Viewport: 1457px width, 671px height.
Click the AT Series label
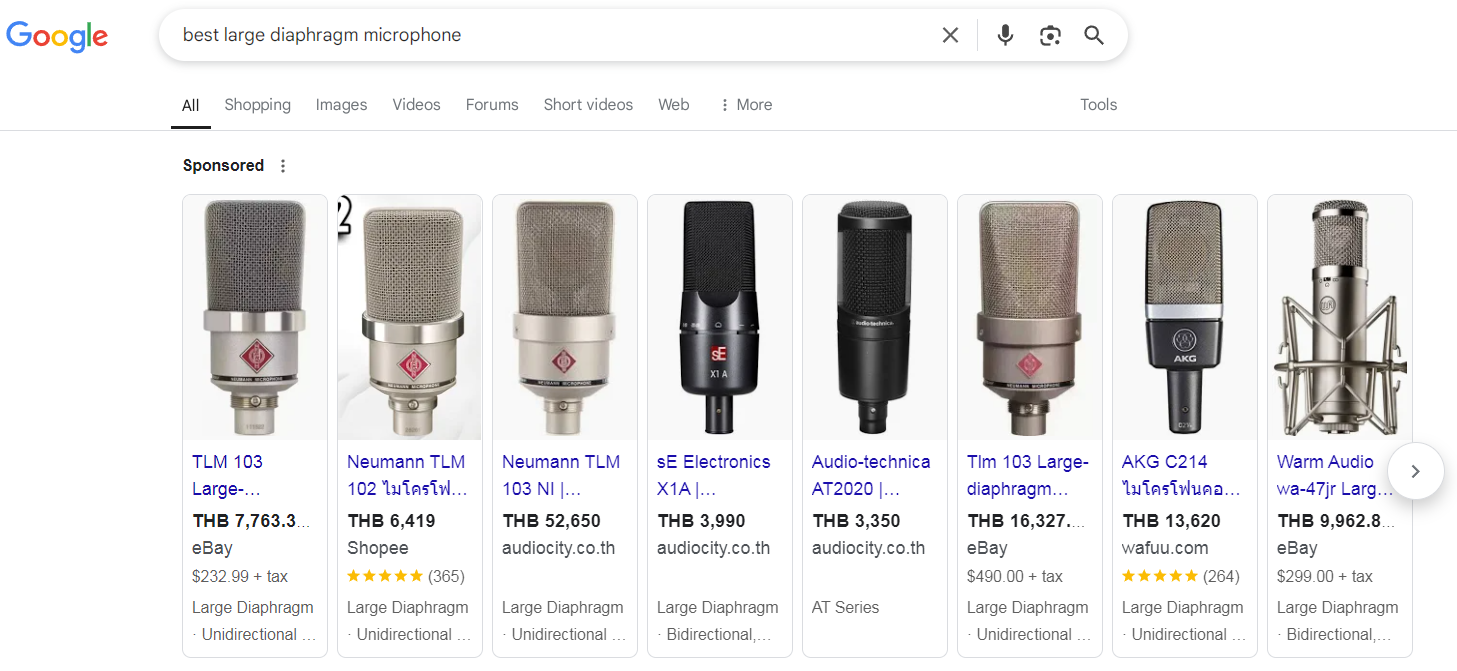[846, 607]
